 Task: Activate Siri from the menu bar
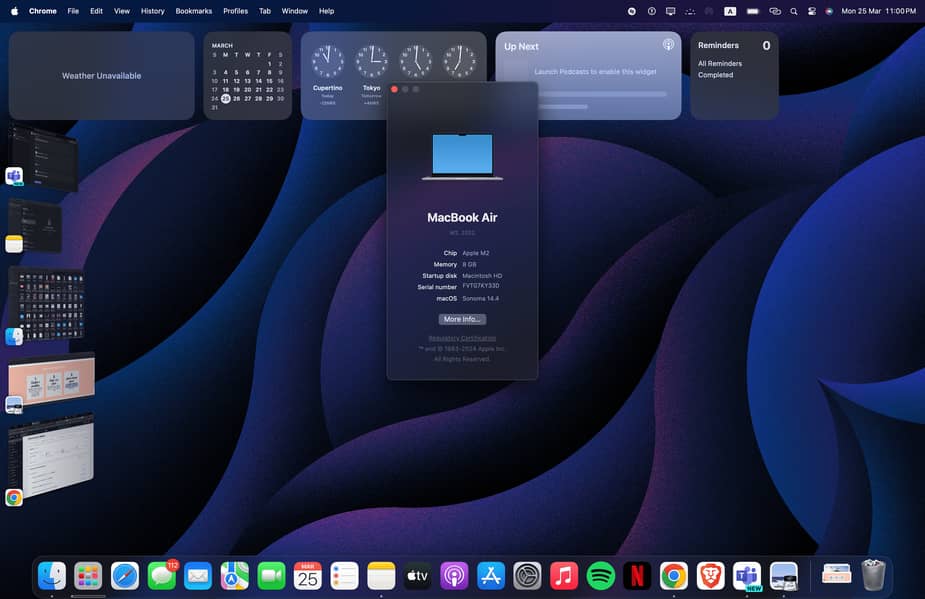point(829,11)
